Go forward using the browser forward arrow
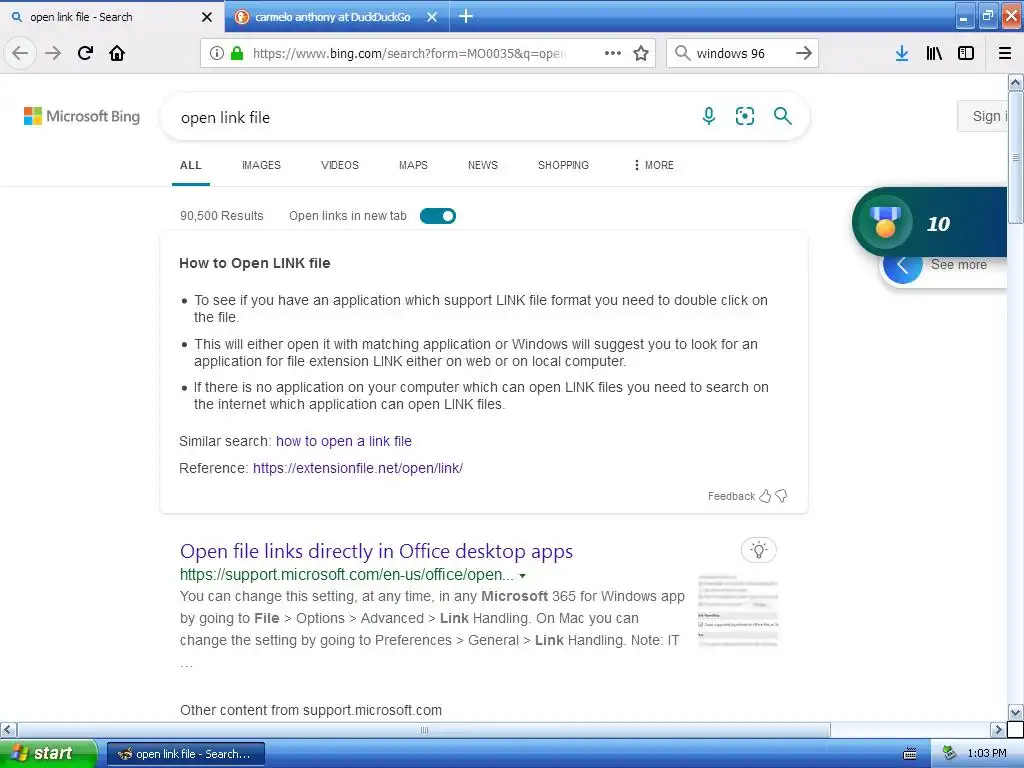The image size is (1024, 768). click(x=53, y=54)
